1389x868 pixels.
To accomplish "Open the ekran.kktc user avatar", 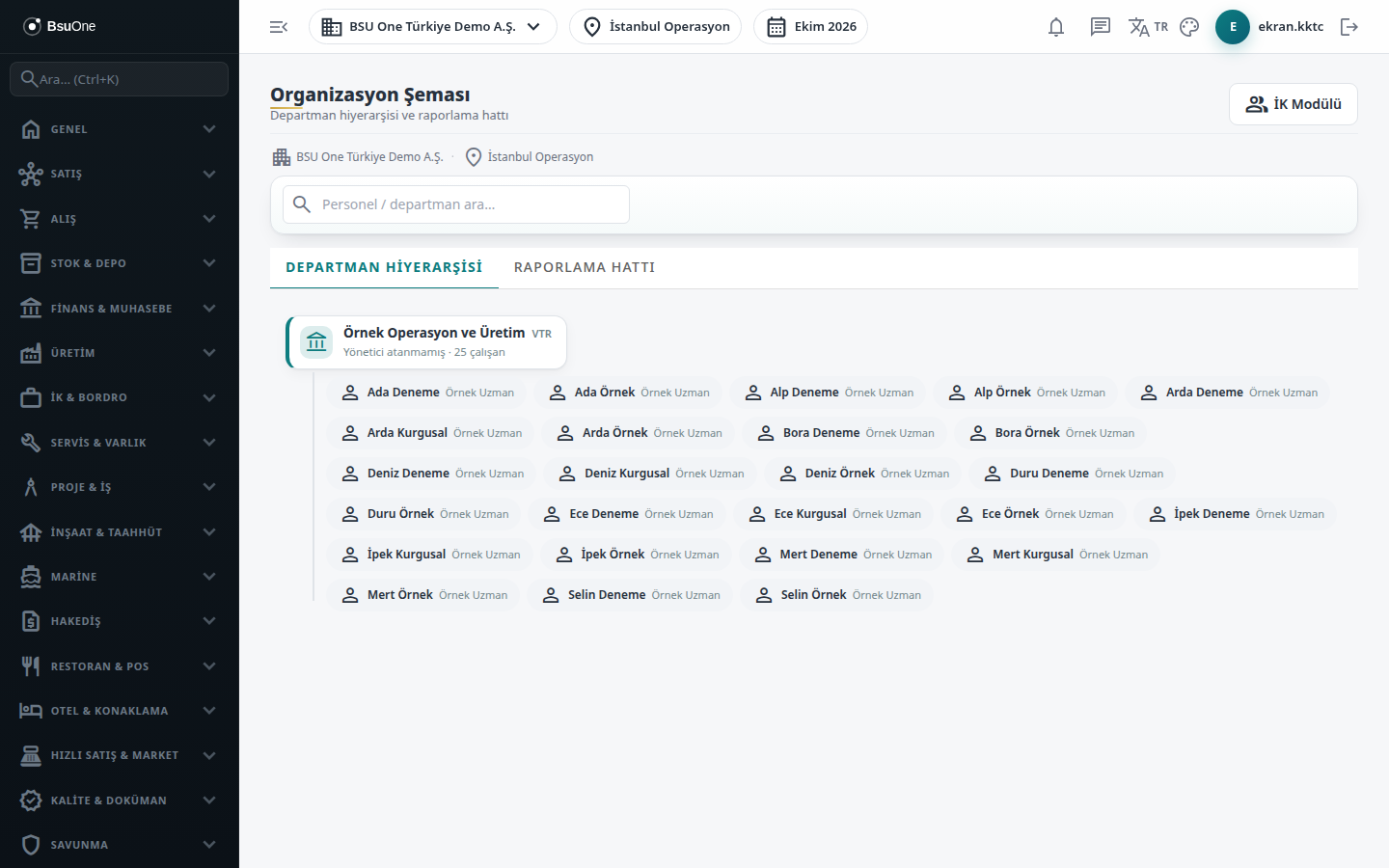I will (1233, 27).
